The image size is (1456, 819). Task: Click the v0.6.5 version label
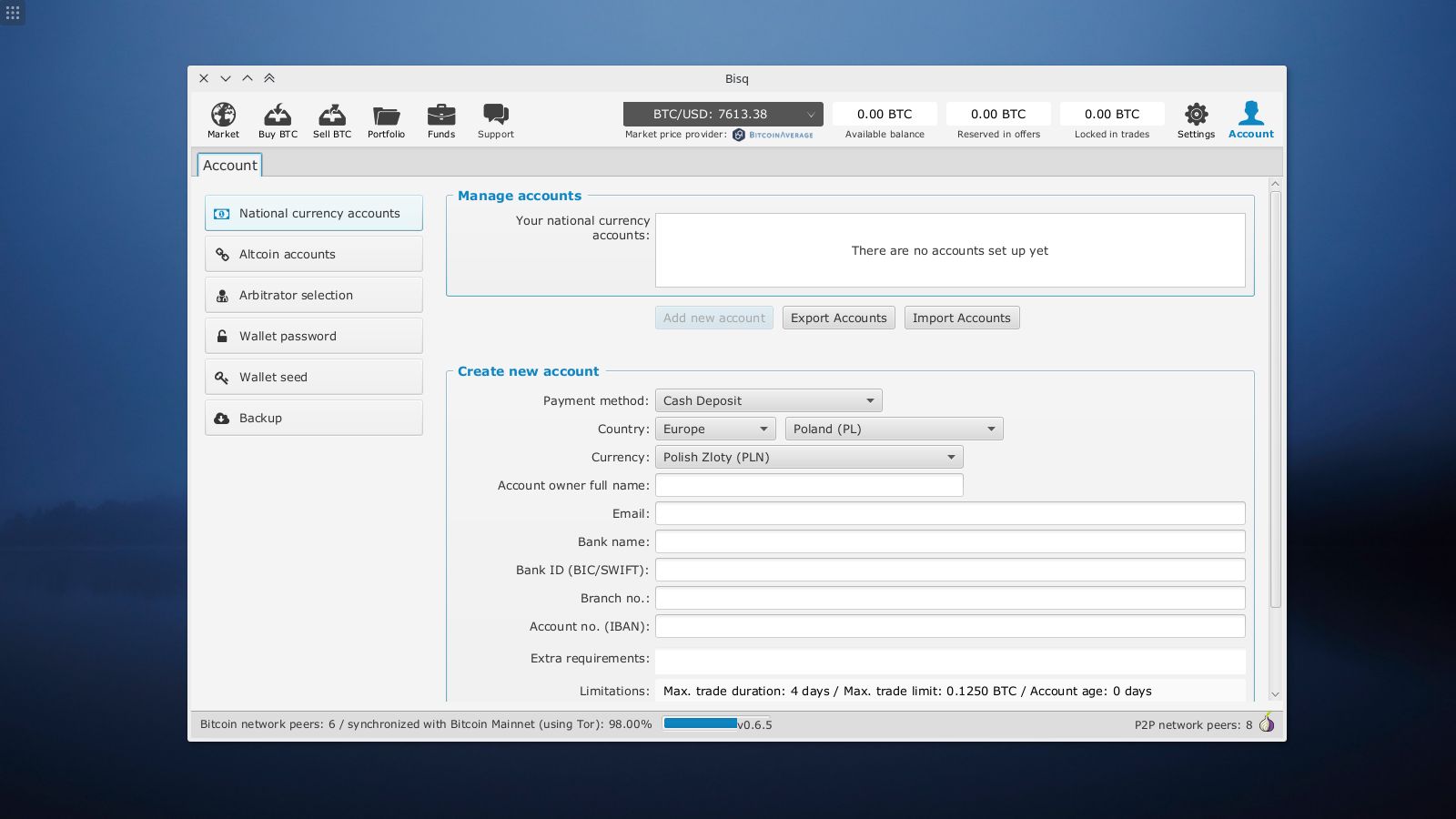[x=755, y=725]
